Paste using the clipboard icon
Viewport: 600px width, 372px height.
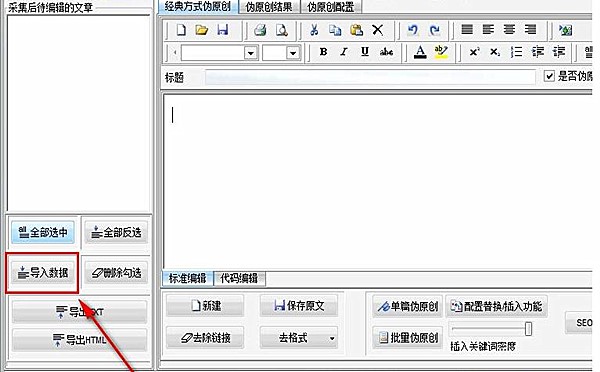[356, 30]
